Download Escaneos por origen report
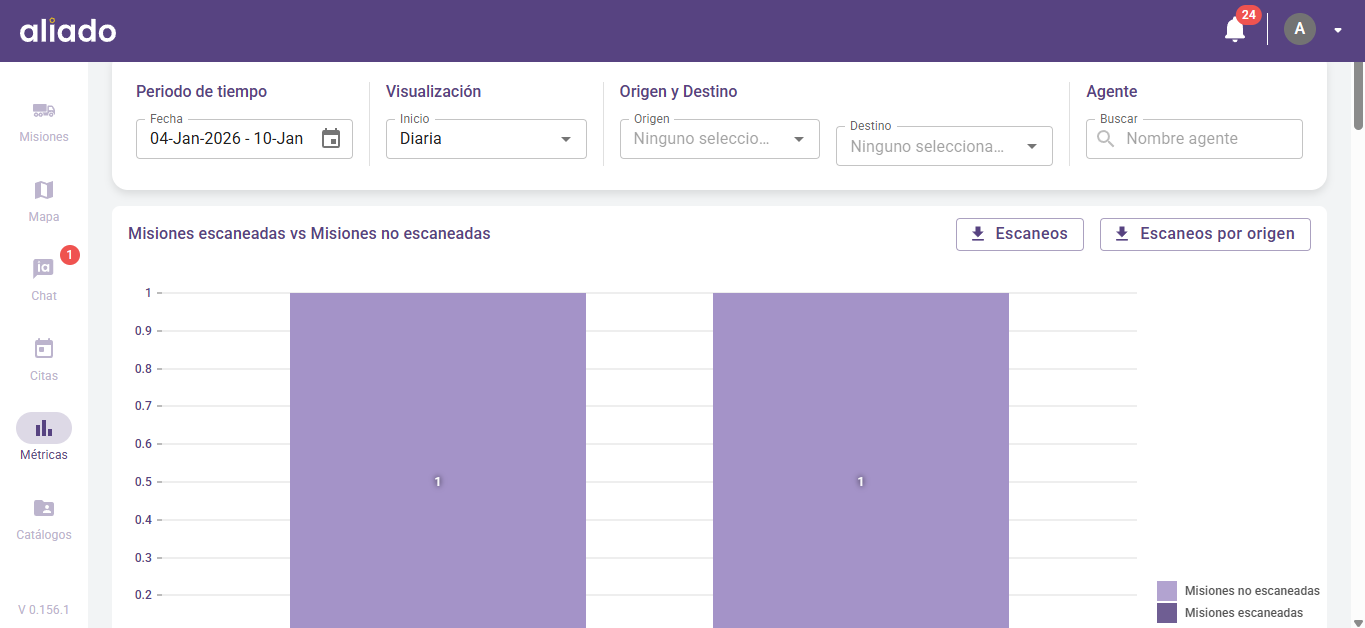This screenshot has height=628, width=1365. [1204, 234]
